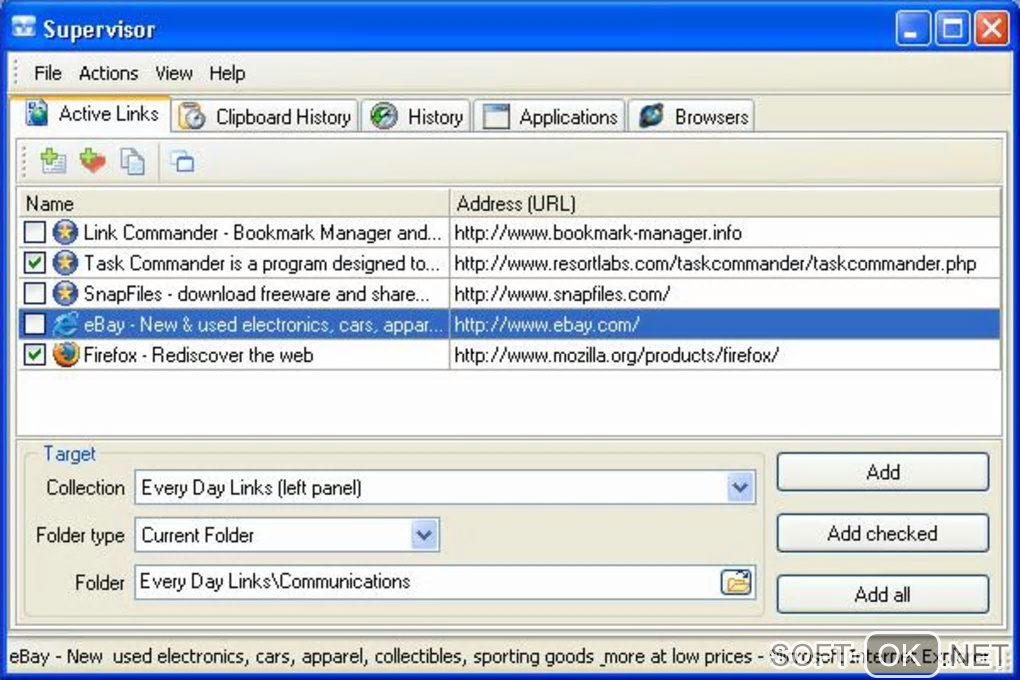Click the Add all button
This screenshot has width=1020, height=680.
883,594
